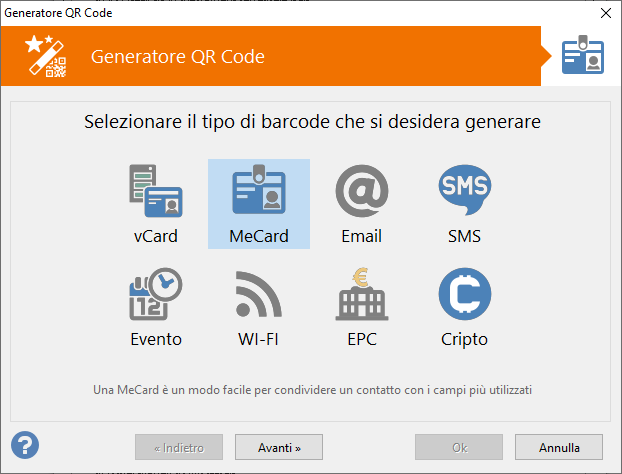Close the Generatore QR Code dialog
The height and width of the screenshot is (474, 622).
604,13
